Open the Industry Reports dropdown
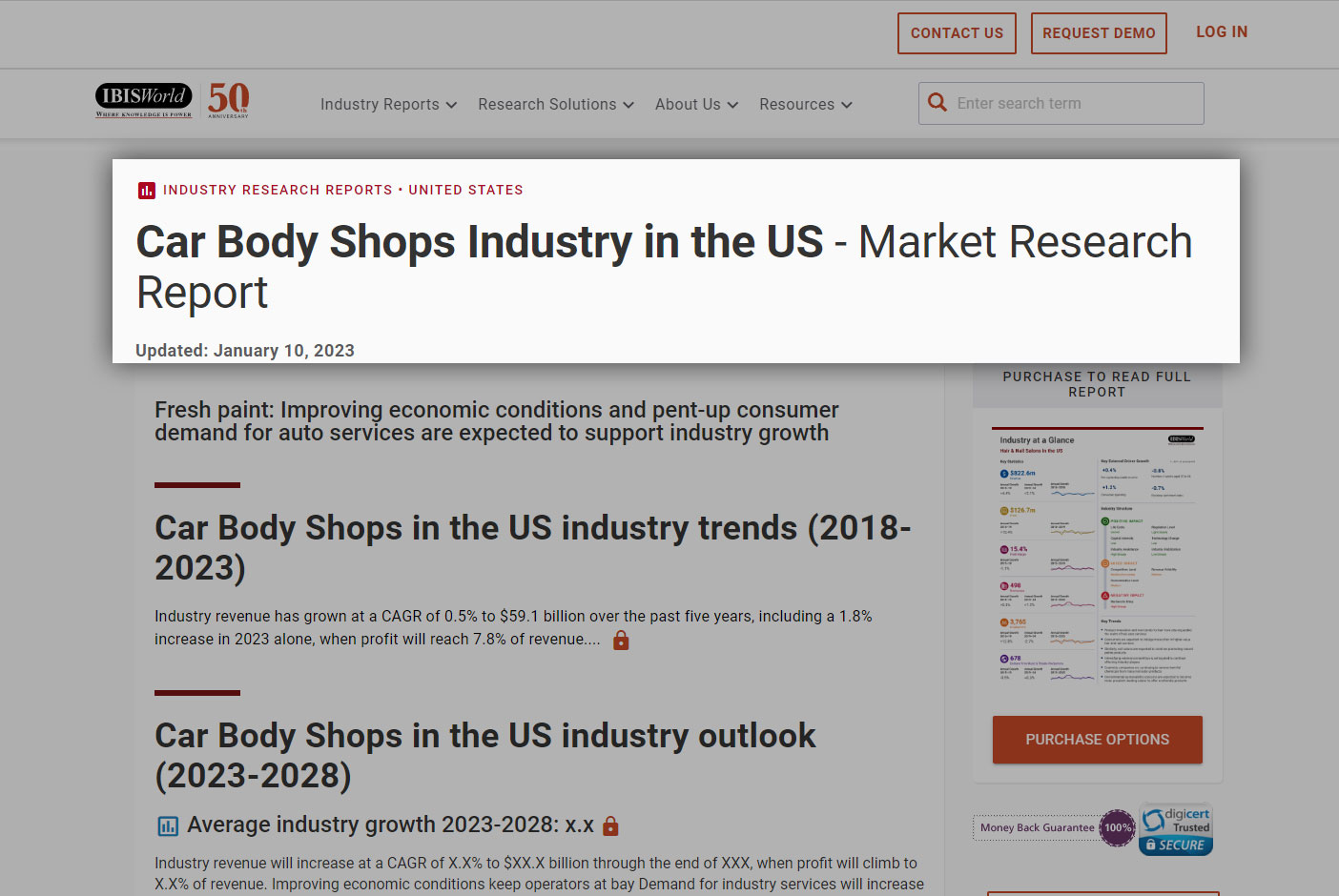Screen dimensions: 1339x896 387,104
